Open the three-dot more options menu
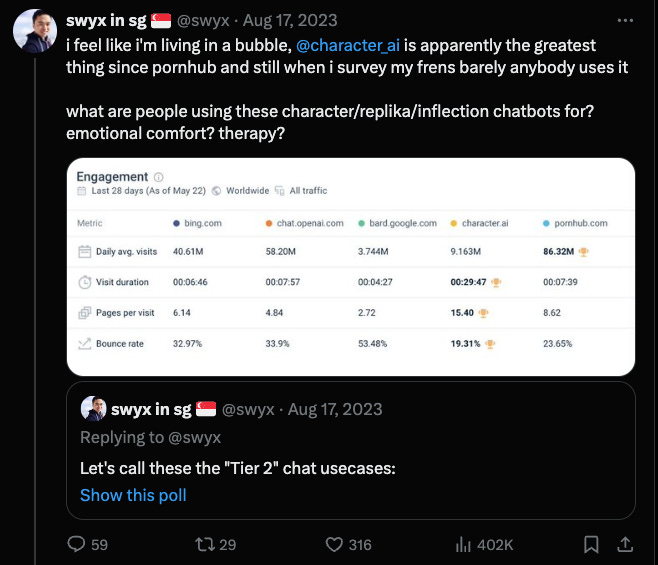Viewport: 658px width, 565px height. pos(625,20)
